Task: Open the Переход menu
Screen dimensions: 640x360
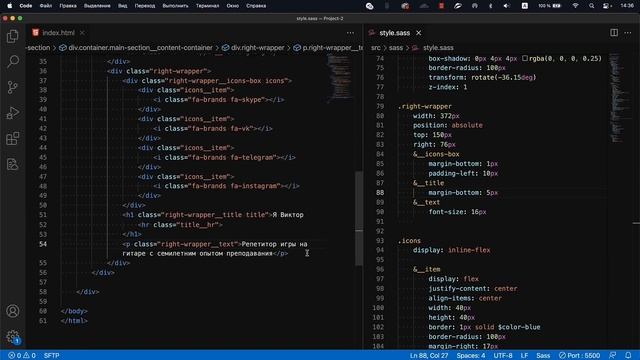Action: (145, 6)
